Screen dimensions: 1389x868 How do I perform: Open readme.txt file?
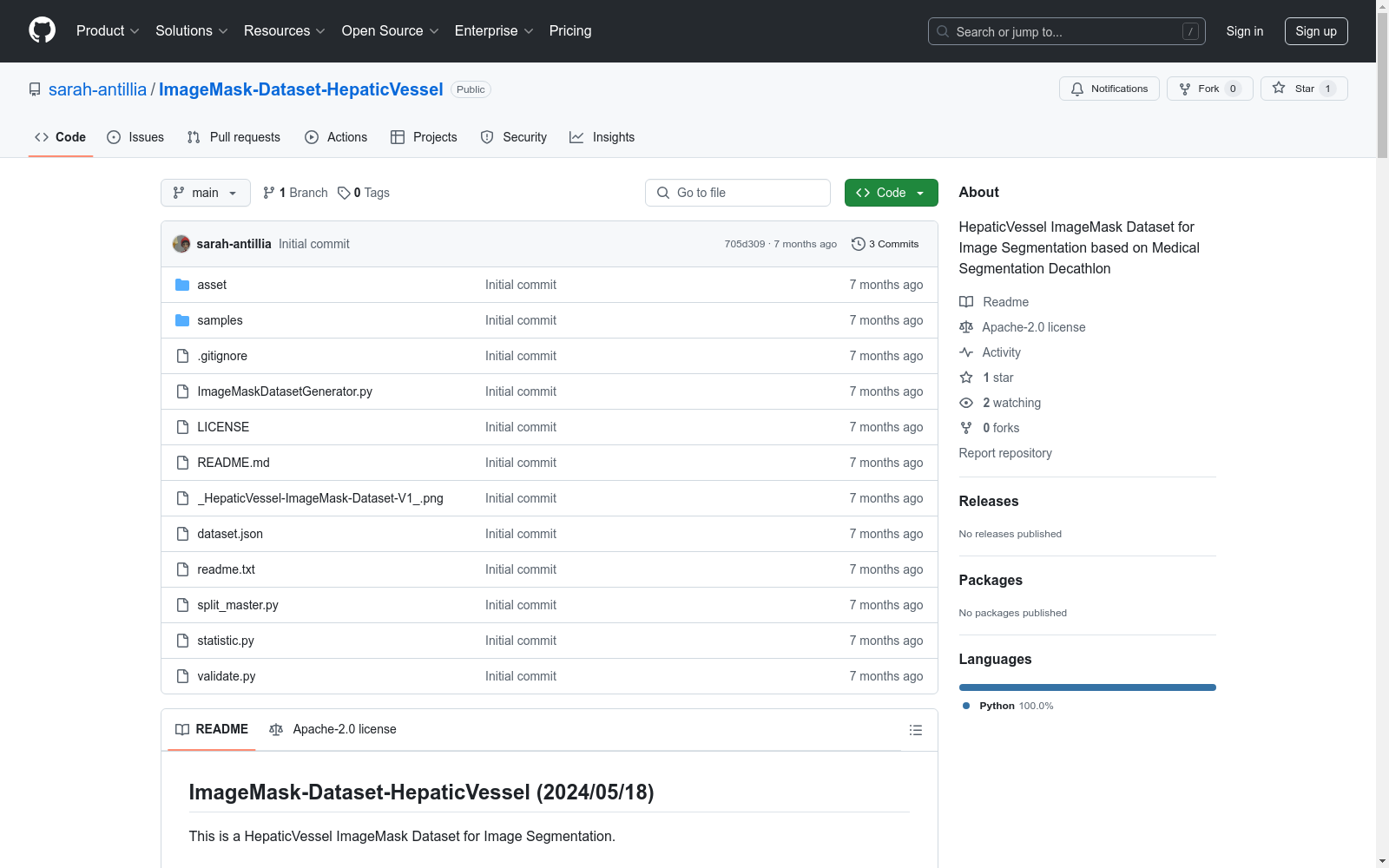click(227, 569)
